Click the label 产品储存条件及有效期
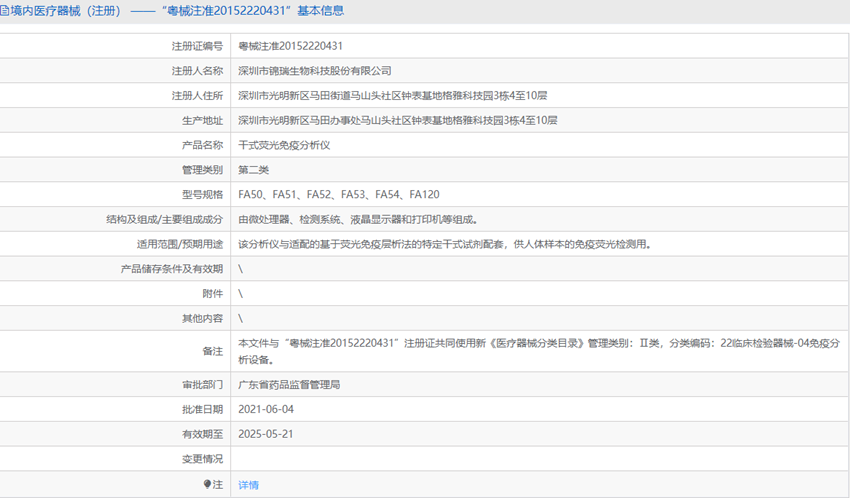 pyautogui.click(x=172, y=269)
